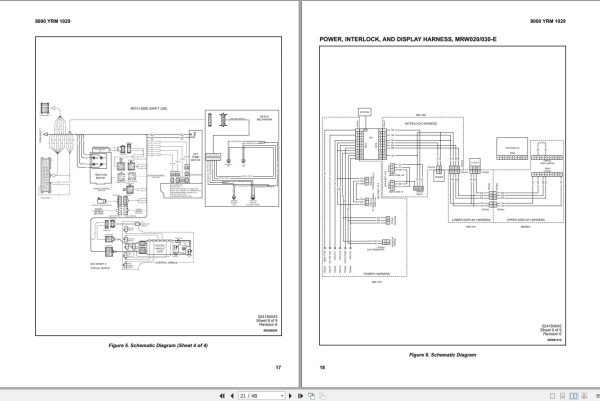Click the Figure 6 Schematic Diagram caption
This screenshot has width=600, height=401.
pos(442,355)
